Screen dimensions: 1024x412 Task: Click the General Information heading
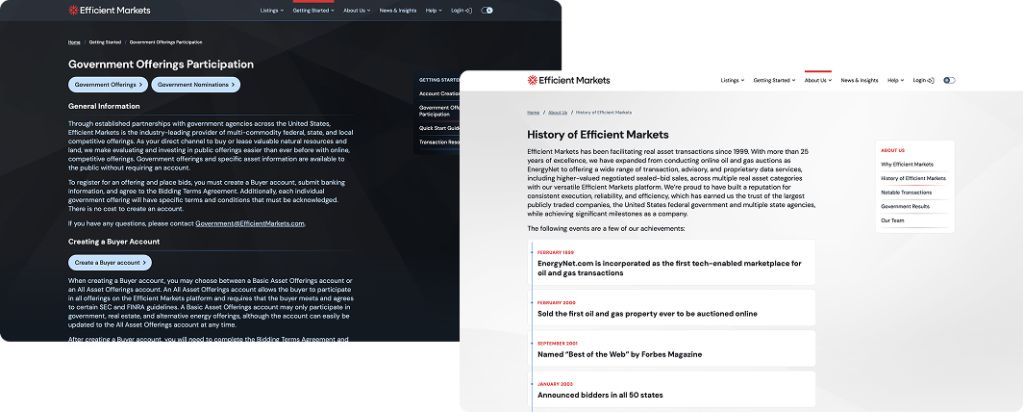(104, 106)
